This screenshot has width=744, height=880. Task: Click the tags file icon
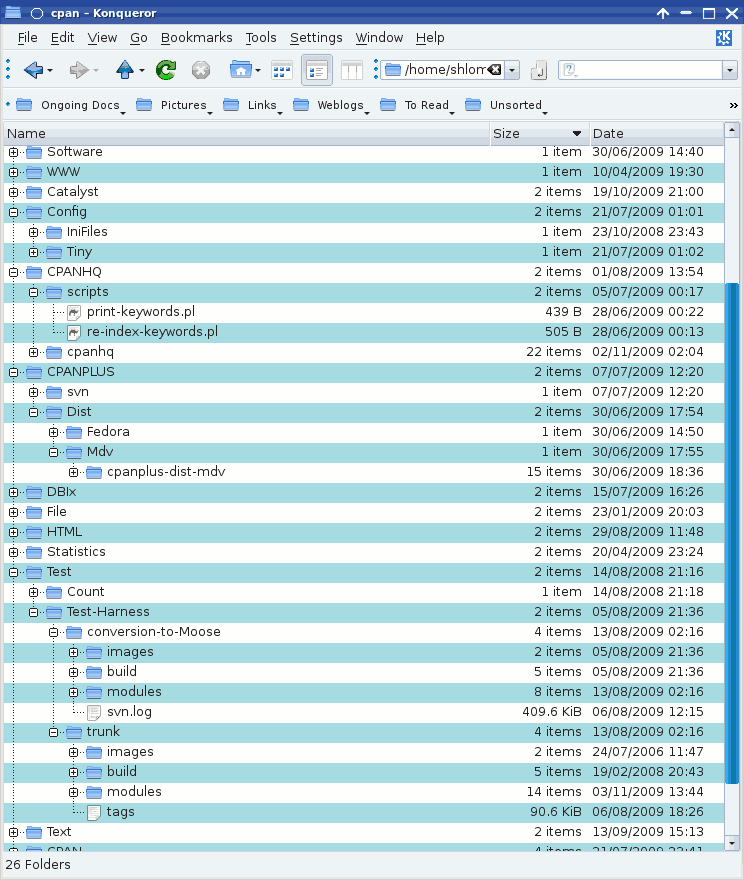click(94, 812)
